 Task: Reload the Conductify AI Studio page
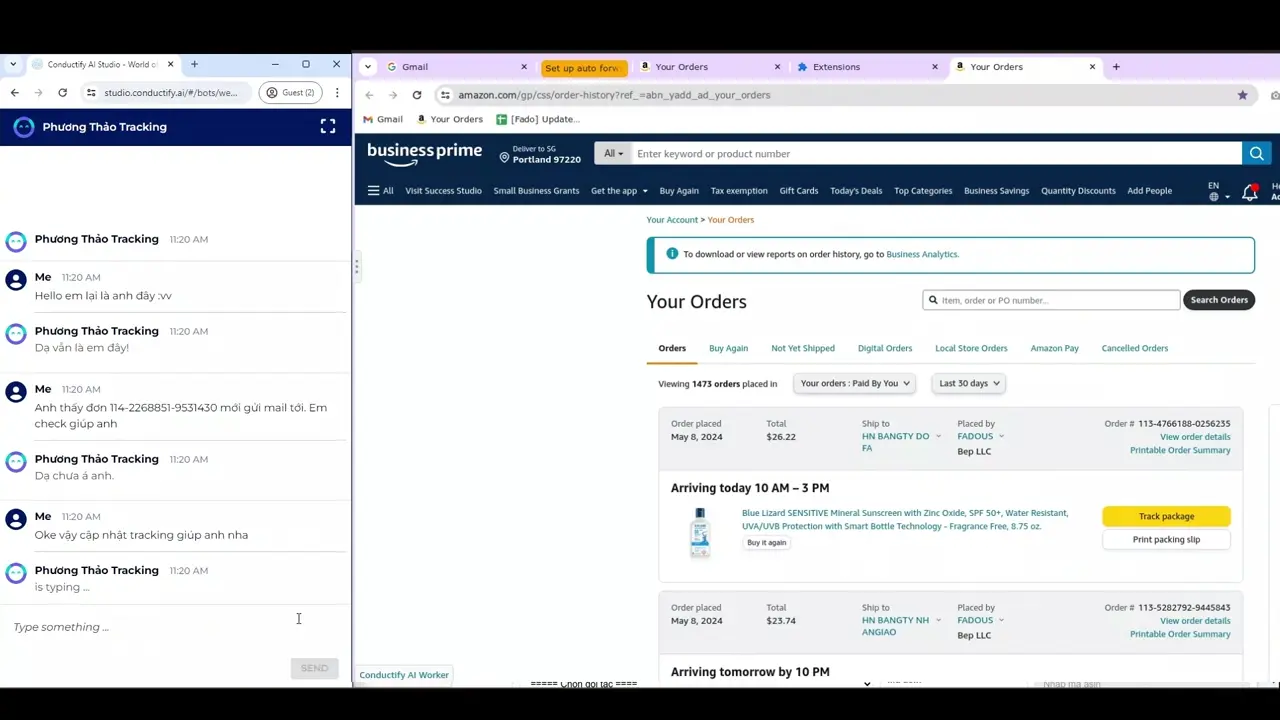point(62,93)
